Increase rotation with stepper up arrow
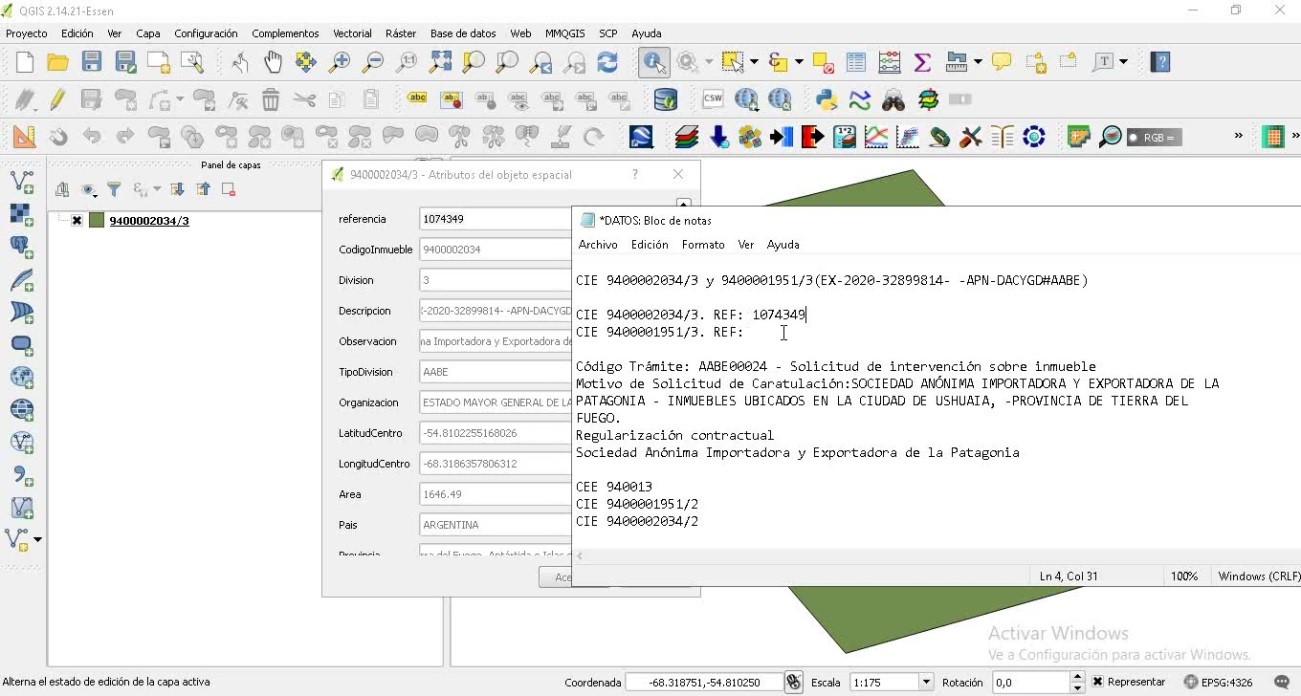This screenshot has height=696, width=1301. (x=1077, y=677)
